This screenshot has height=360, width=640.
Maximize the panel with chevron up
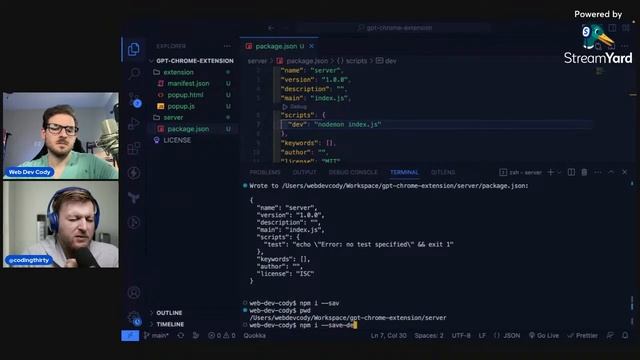pyautogui.click(x=611, y=172)
